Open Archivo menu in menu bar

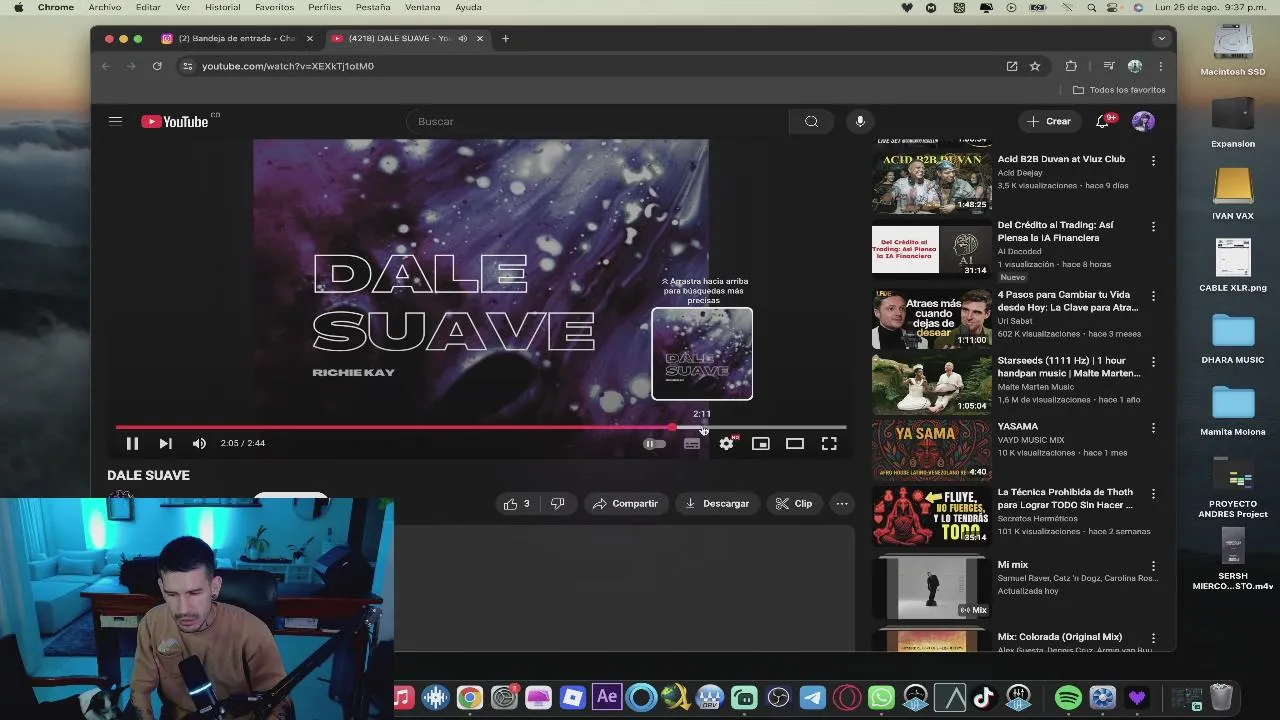pyautogui.click(x=105, y=7)
